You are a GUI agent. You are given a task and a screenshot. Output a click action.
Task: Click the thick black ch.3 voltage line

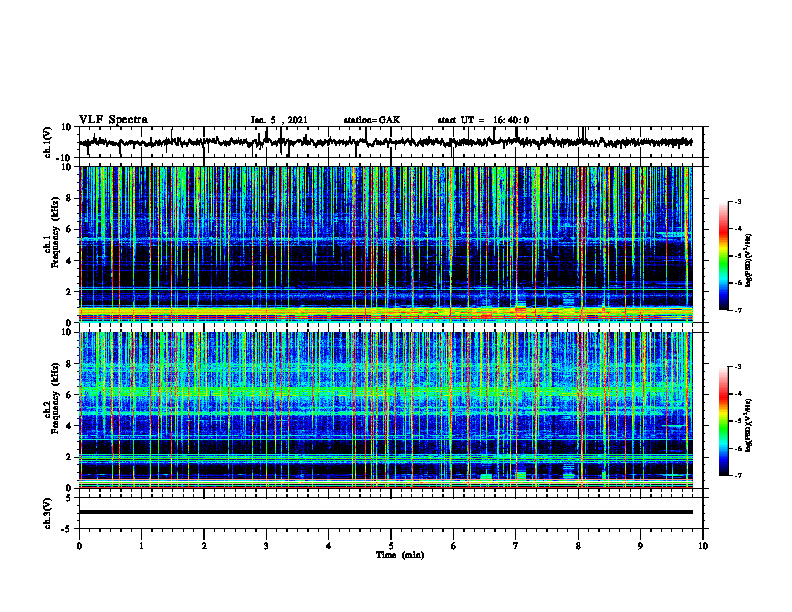tap(385, 512)
